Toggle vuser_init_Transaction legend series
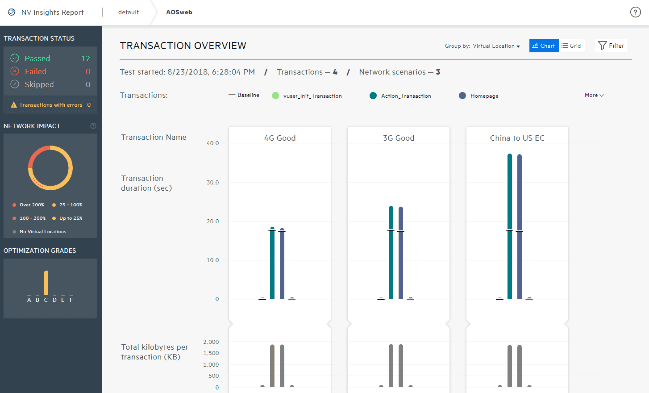Image resolution: width=649 pixels, height=393 pixels. (x=307, y=96)
